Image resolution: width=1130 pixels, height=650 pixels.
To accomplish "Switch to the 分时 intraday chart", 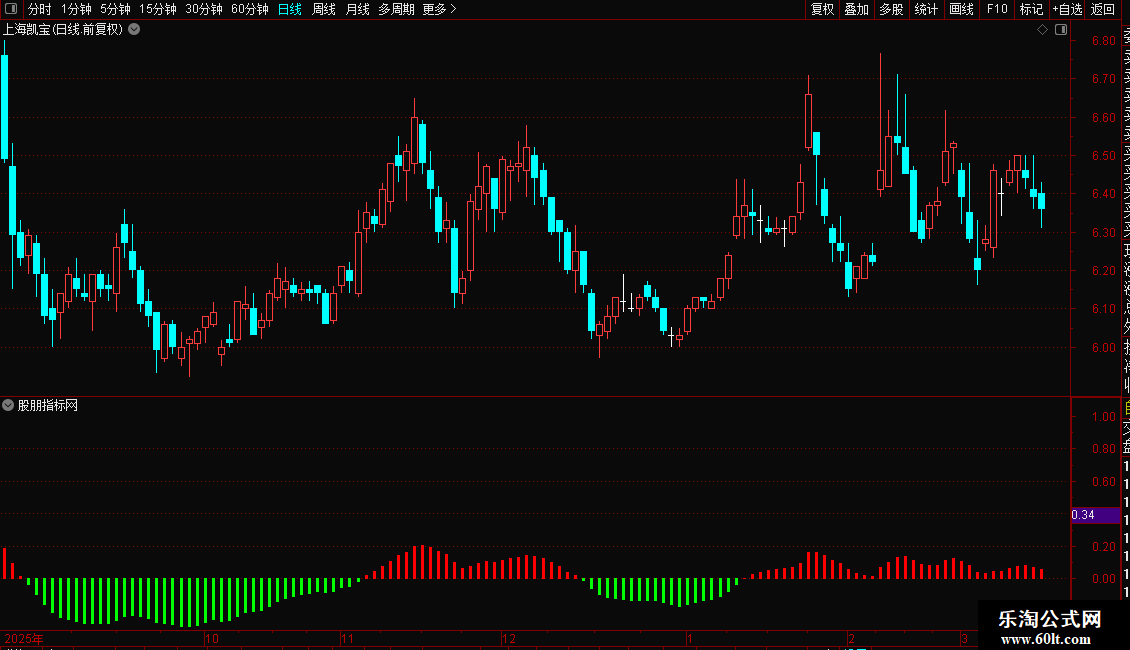I will 40,9.
